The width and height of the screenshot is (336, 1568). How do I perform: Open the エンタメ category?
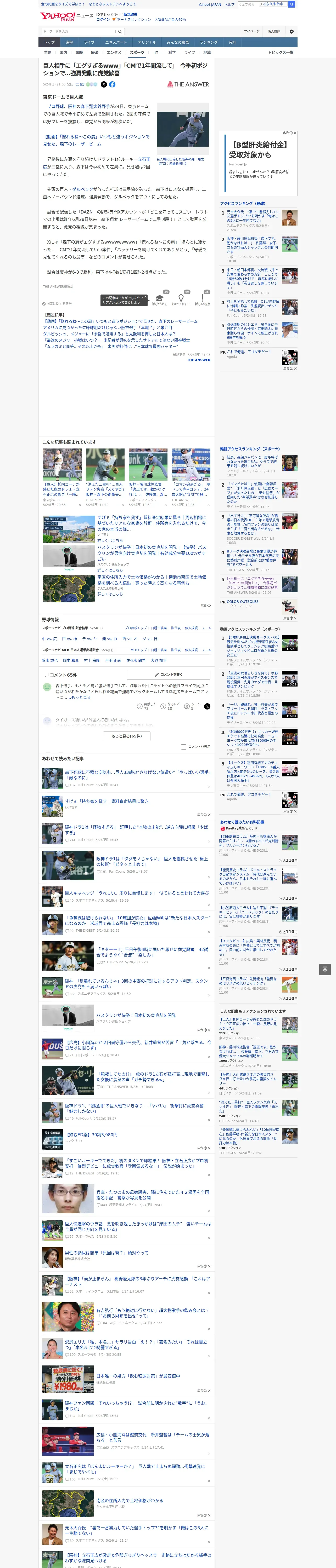tap(114, 52)
